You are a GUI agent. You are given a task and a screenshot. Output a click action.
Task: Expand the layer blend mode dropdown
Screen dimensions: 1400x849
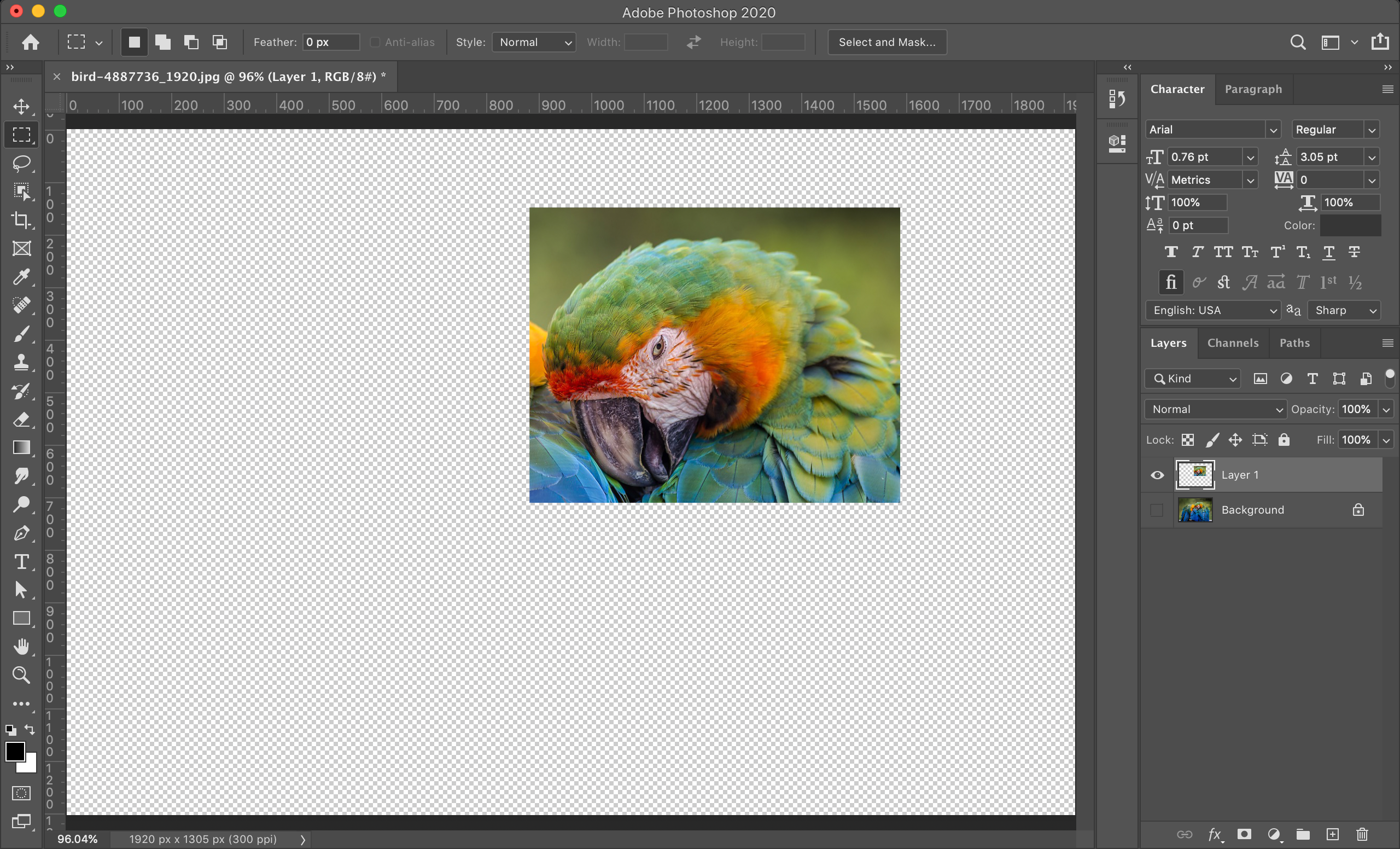tap(1215, 409)
